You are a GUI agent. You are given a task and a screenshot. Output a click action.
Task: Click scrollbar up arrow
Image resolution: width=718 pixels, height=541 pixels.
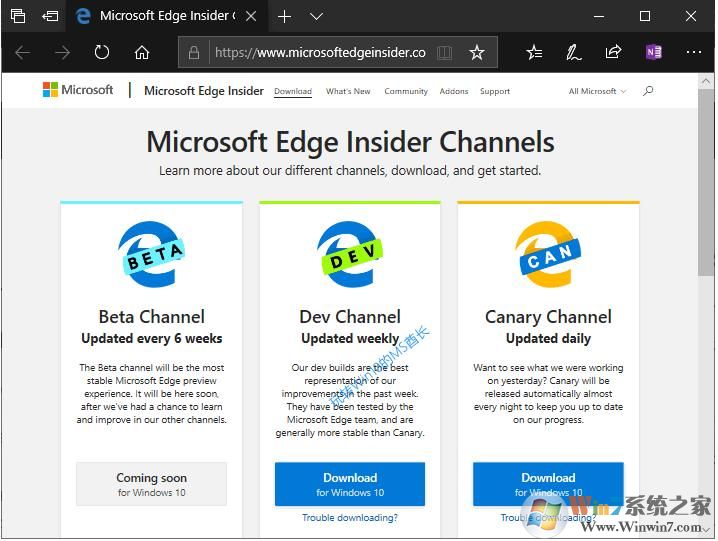pyautogui.click(x=706, y=81)
